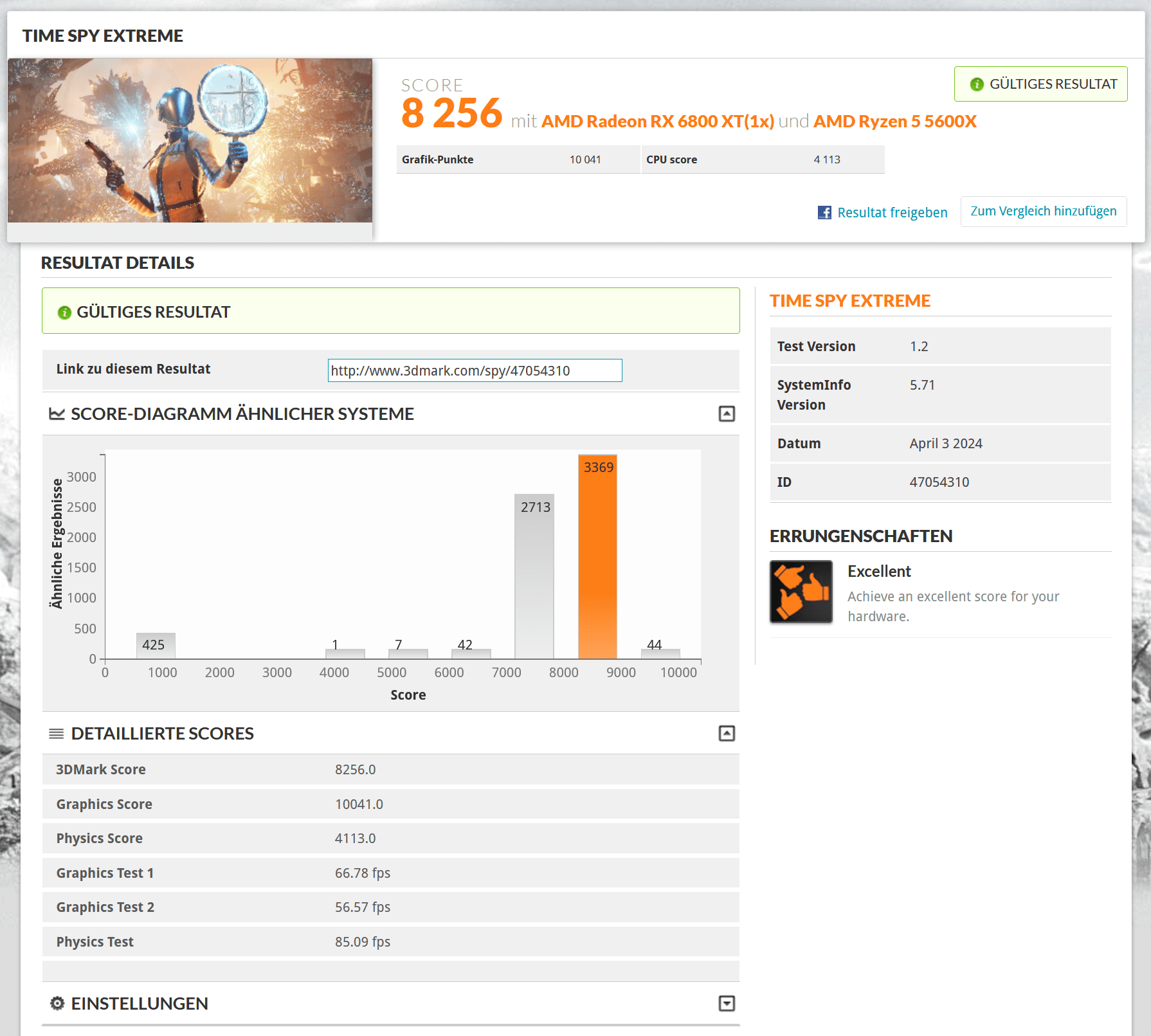
Task: Click Datum value April 3 2024
Action: coord(946,444)
